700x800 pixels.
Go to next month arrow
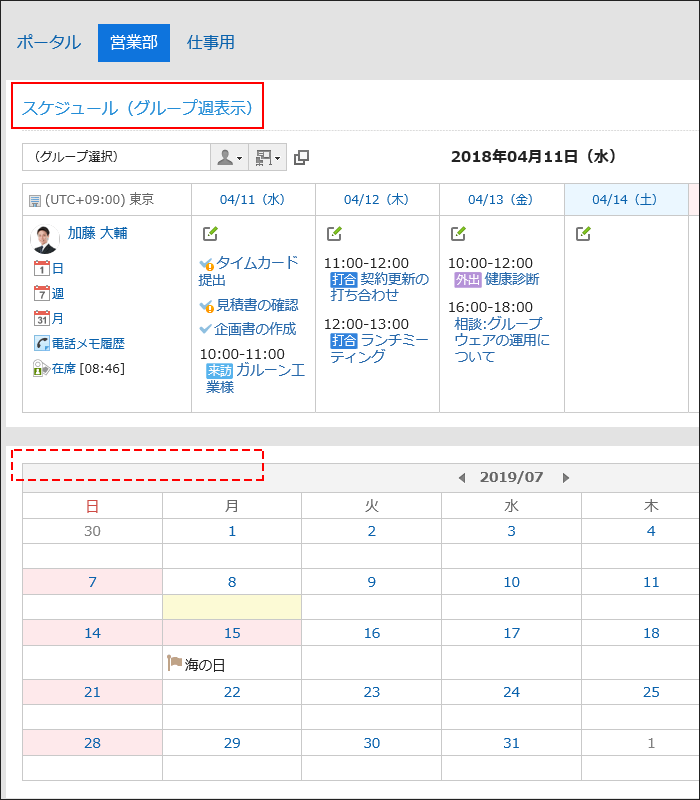point(565,478)
